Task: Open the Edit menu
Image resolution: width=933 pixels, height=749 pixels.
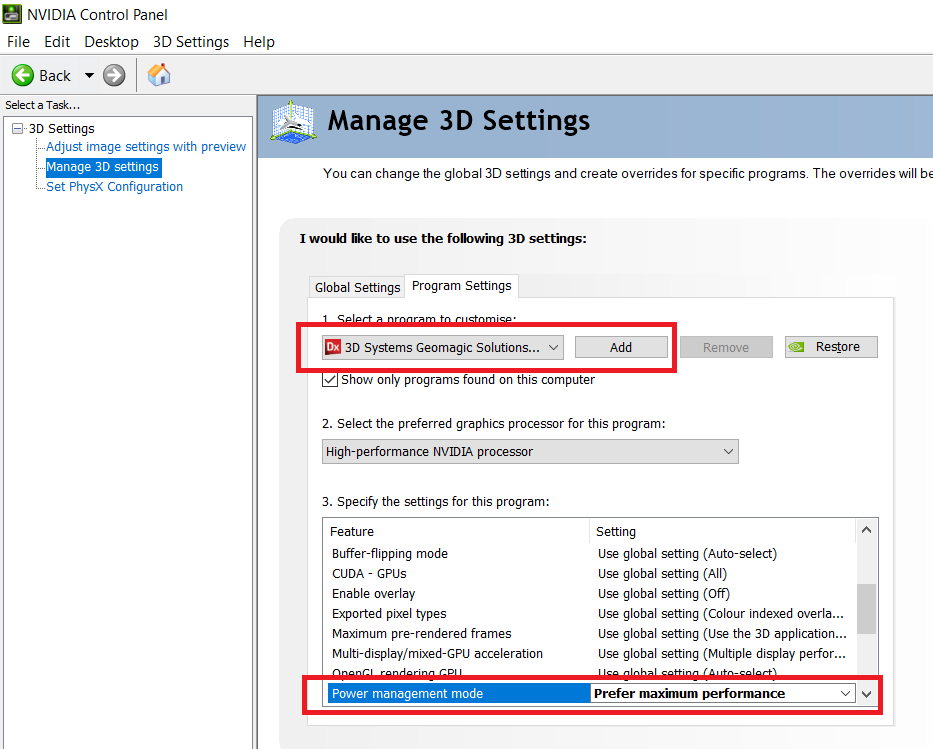Action: 57,42
